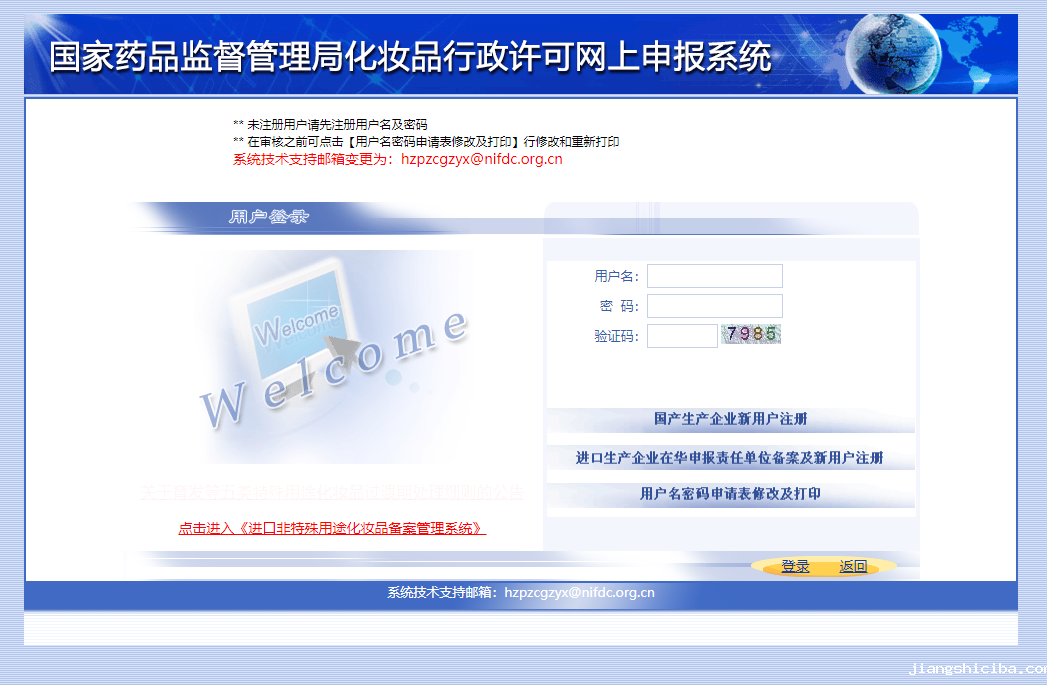Refresh the 7985 captcha image

click(751, 335)
